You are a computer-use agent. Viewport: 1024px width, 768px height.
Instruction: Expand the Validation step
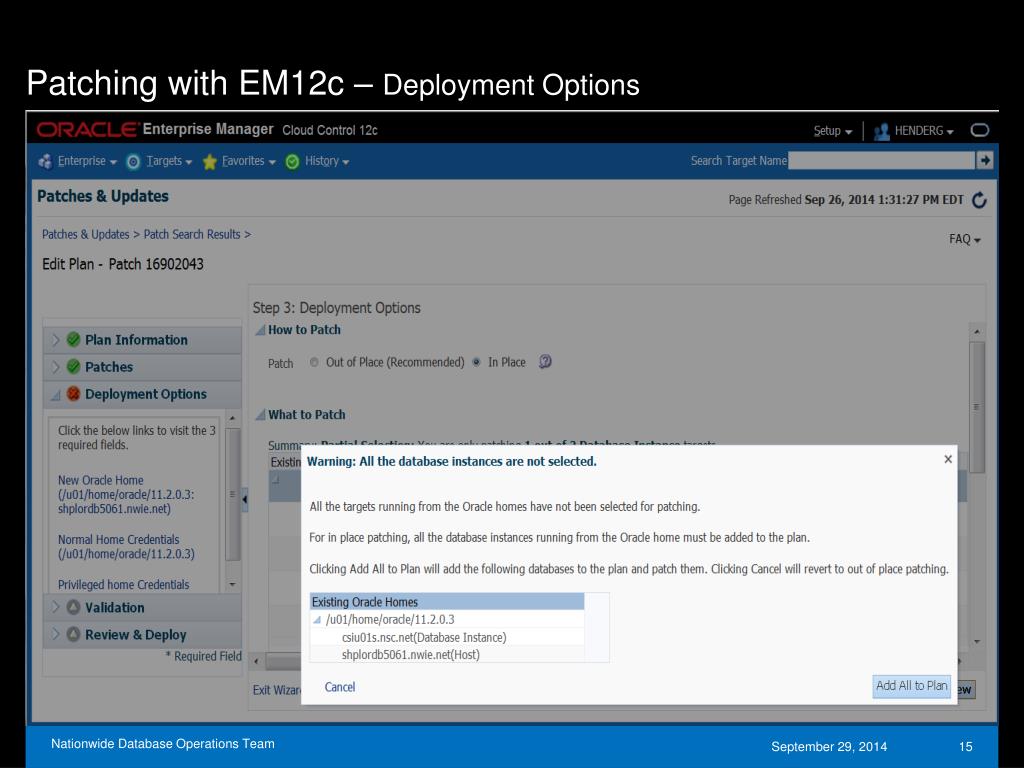[56, 607]
